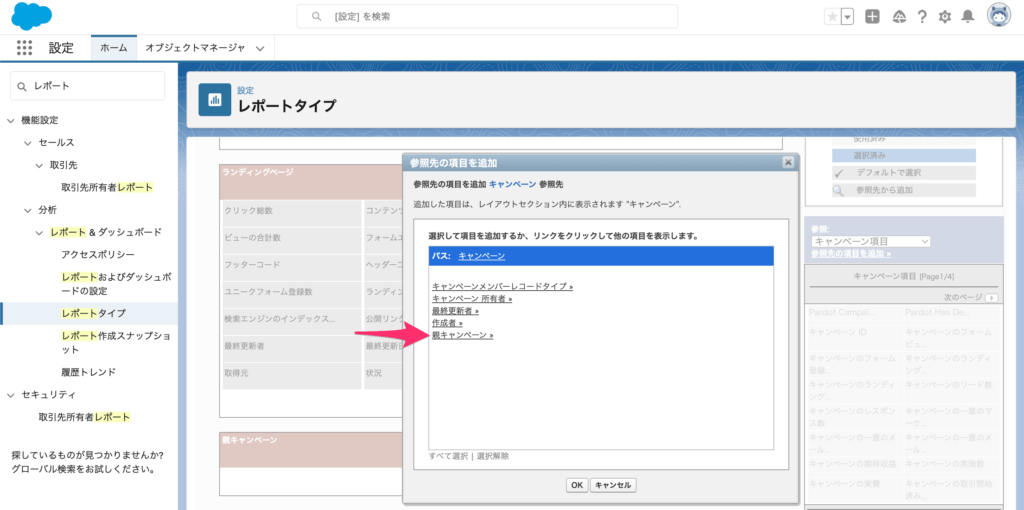Click the sidebar quick find box
The height and width of the screenshot is (510, 1024).
88,86
